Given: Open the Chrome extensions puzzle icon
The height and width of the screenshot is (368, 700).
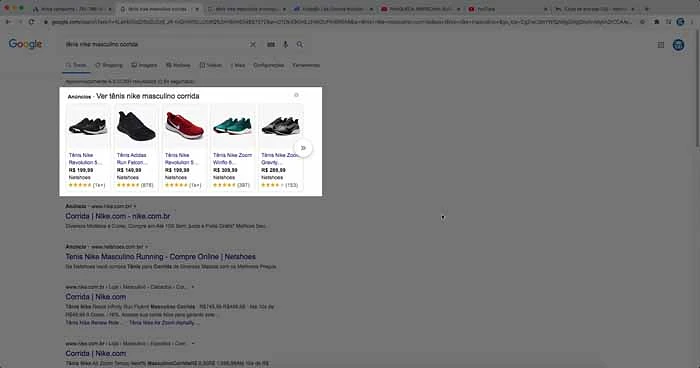Looking at the screenshot, I should (x=657, y=21).
